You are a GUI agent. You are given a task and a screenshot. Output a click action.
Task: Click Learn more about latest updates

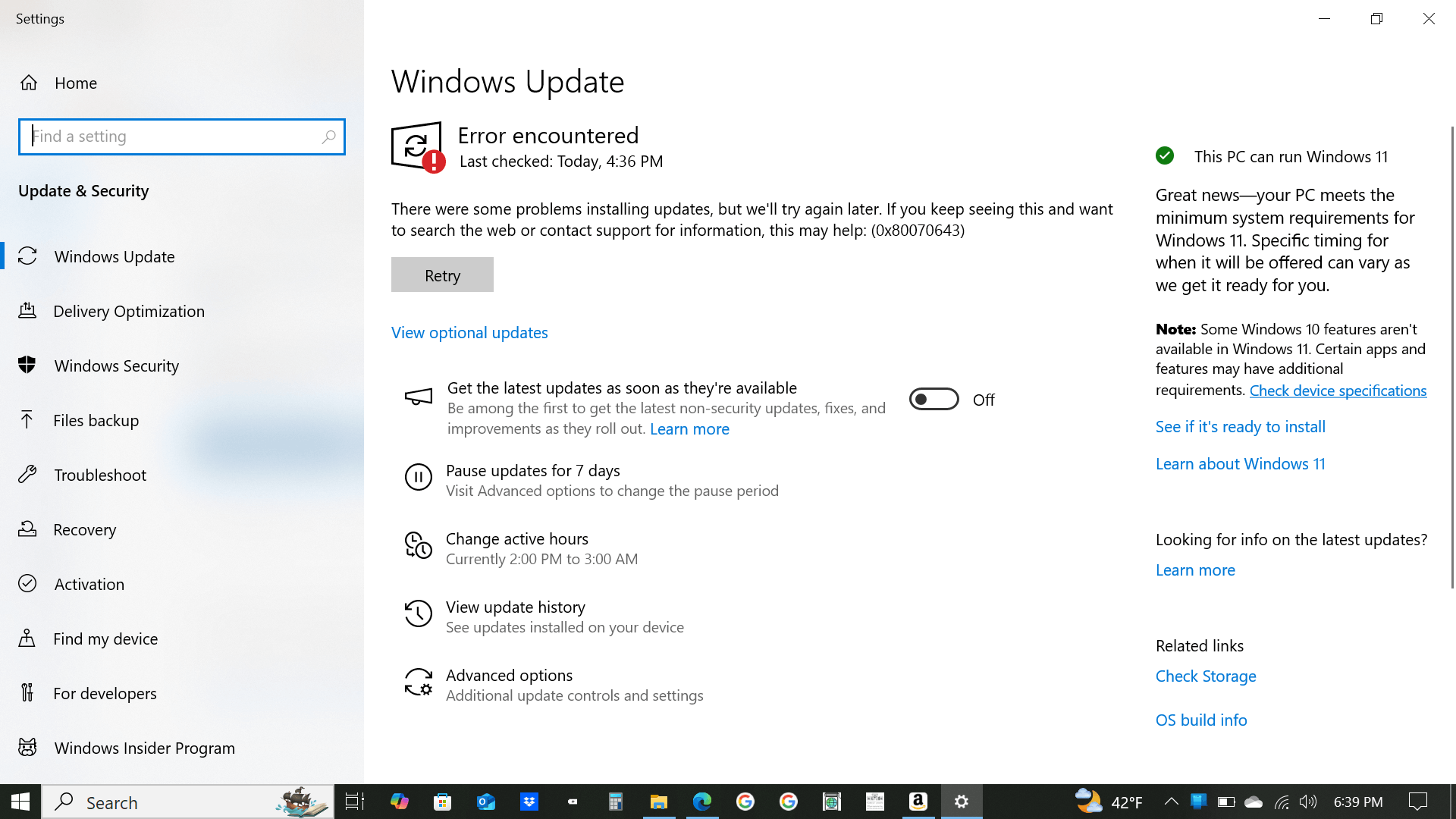(1195, 570)
